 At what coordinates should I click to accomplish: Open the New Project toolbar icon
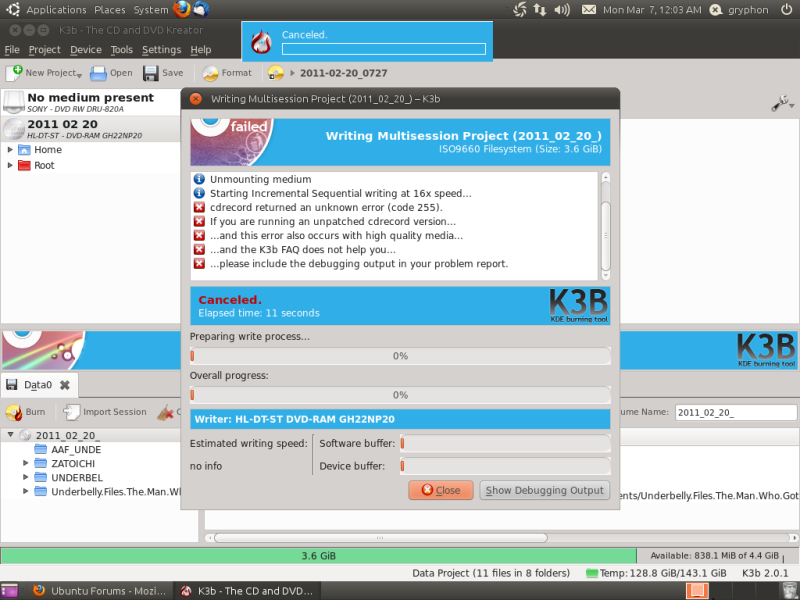coord(14,73)
